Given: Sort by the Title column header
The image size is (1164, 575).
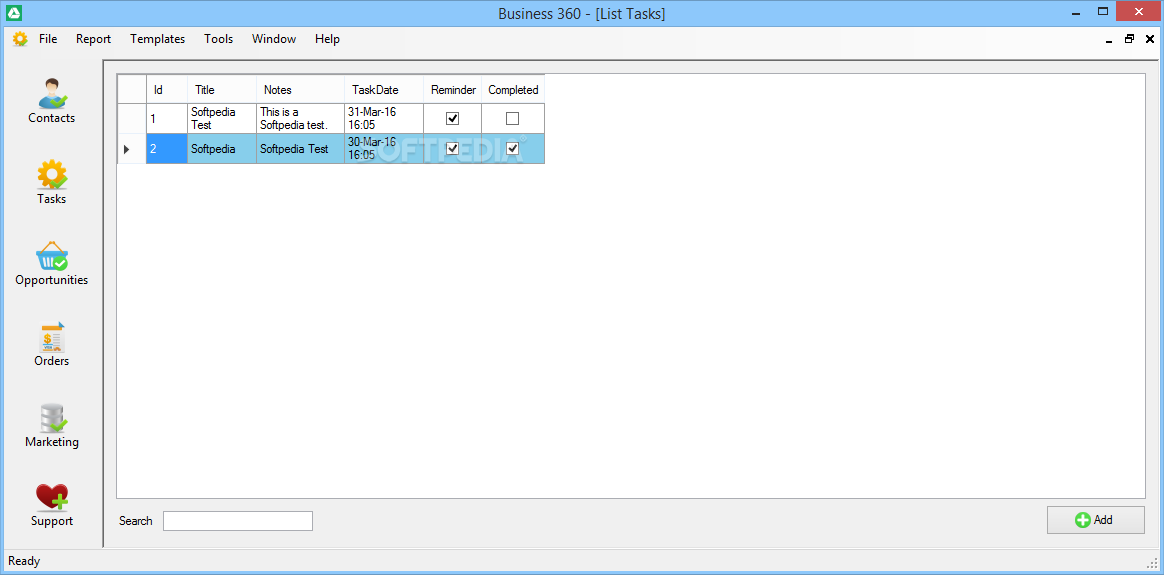Looking at the screenshot, I should click(x=222, y=90).
